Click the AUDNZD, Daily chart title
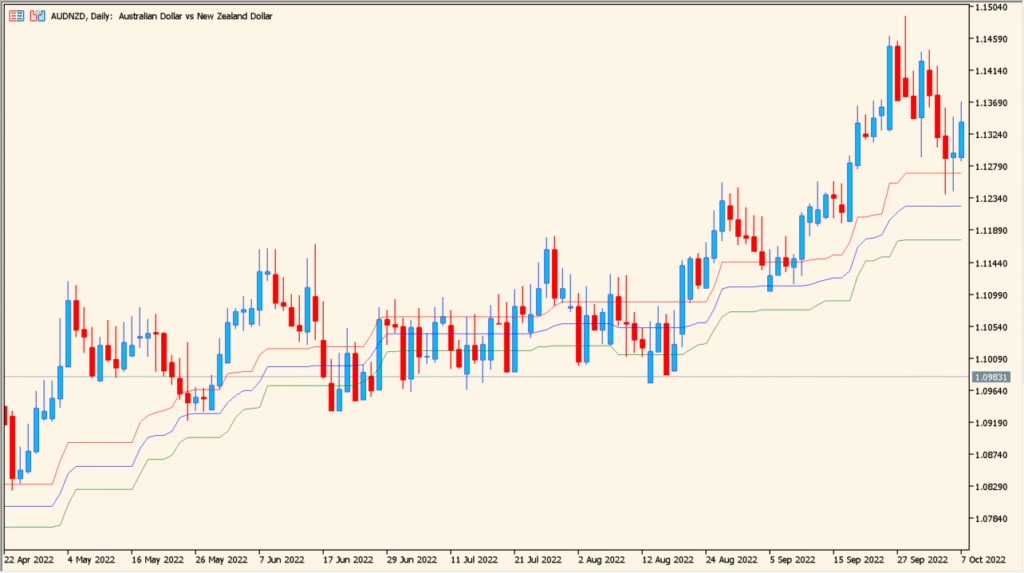 tap(161, 16)
